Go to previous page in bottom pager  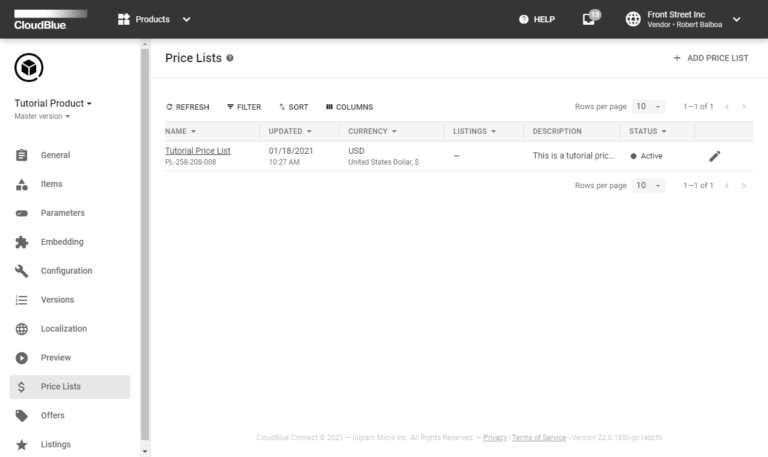[x=727, y=186]
